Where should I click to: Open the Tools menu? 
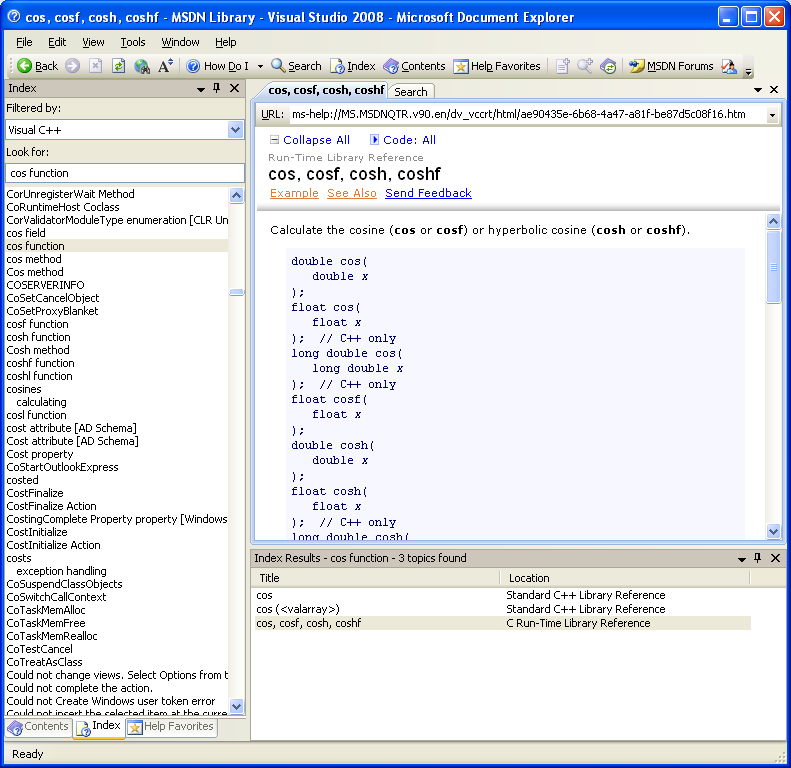133,42
